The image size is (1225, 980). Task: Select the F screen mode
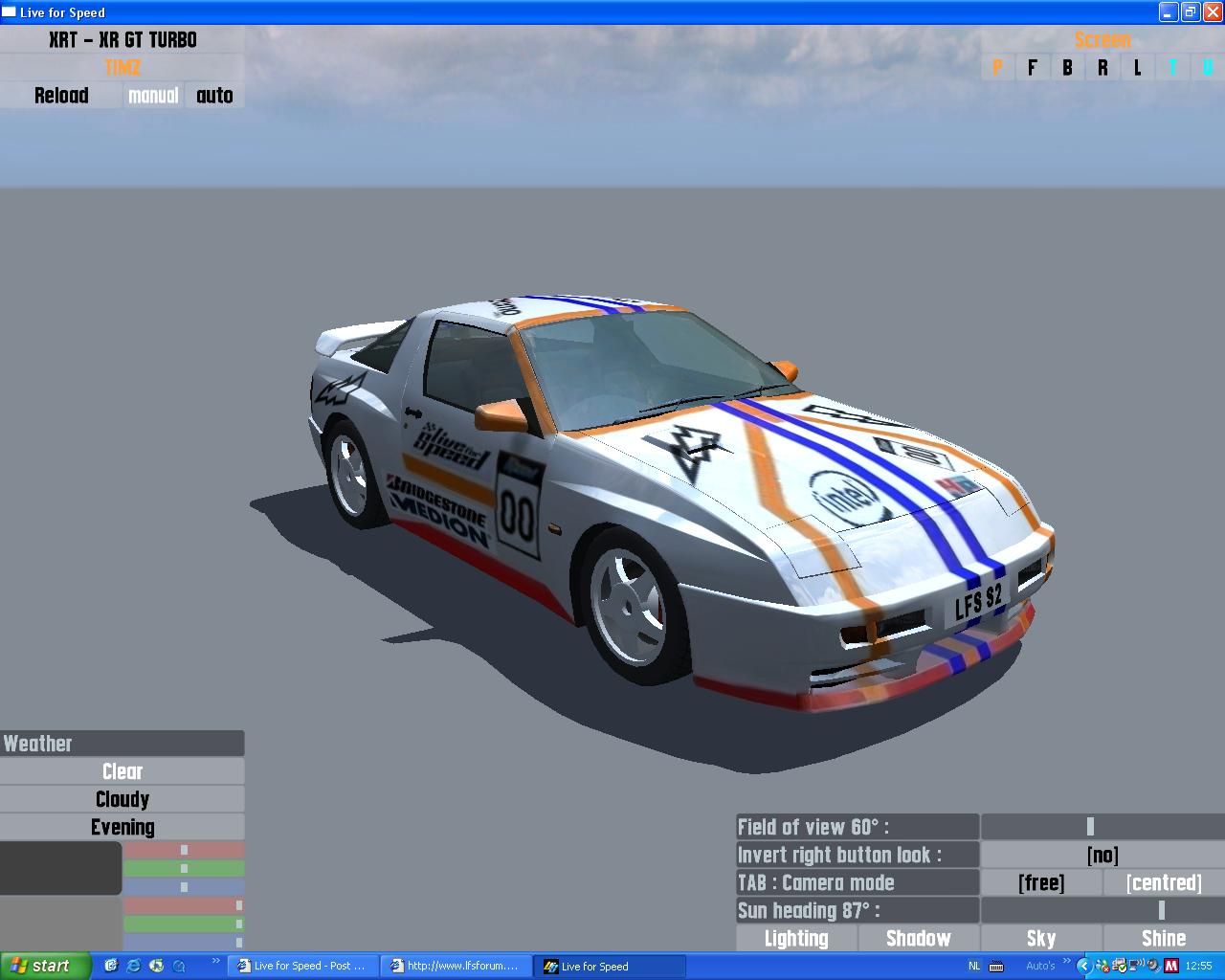(x=1032, y=68)
